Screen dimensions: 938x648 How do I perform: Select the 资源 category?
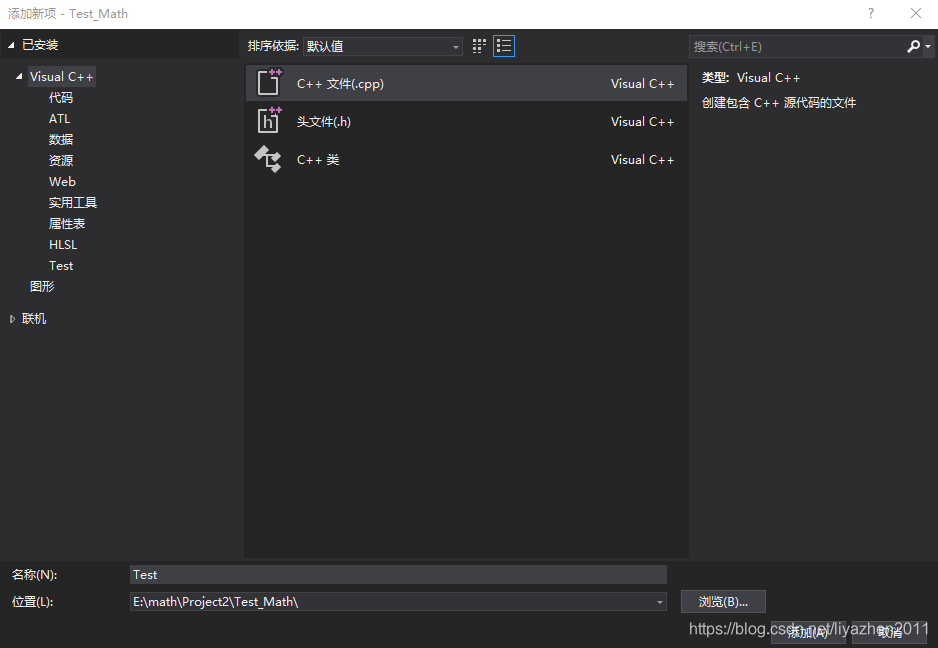[61, 160]
